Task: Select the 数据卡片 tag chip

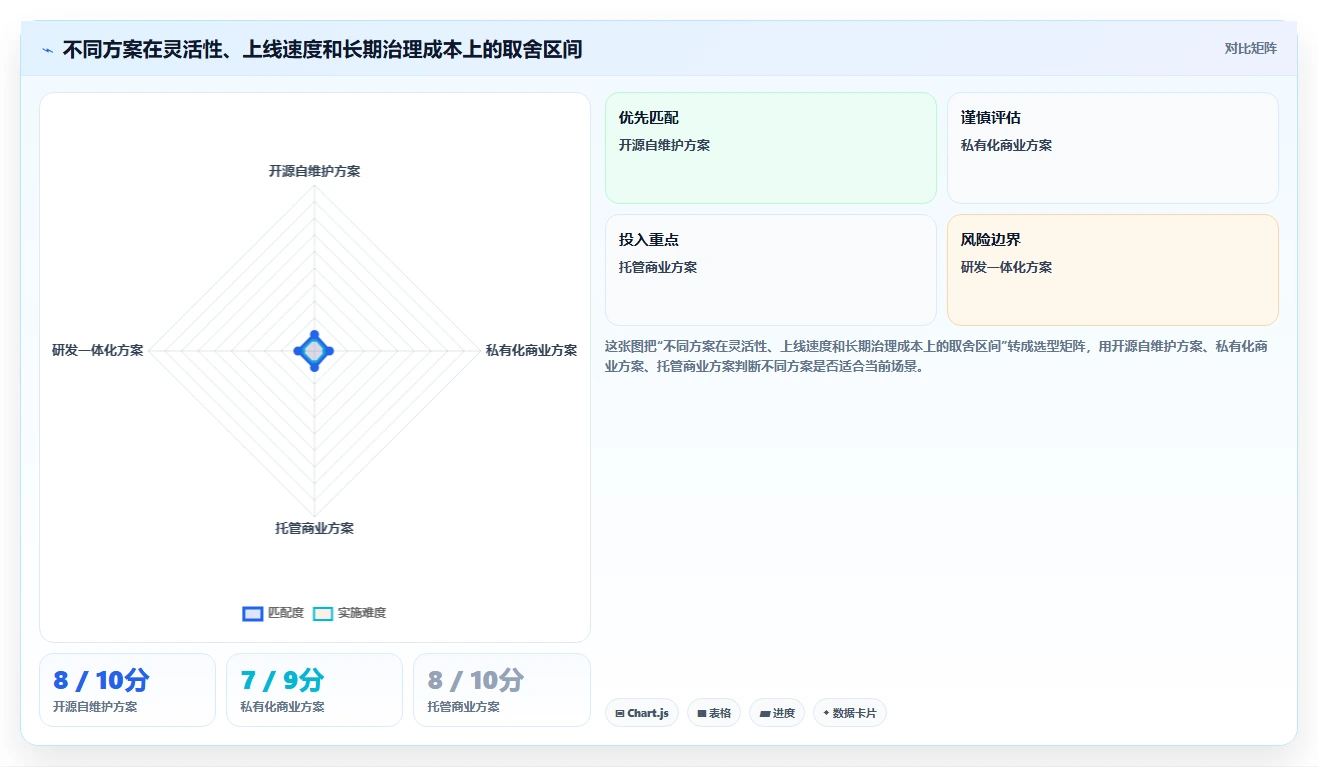Action: (850, 713)
